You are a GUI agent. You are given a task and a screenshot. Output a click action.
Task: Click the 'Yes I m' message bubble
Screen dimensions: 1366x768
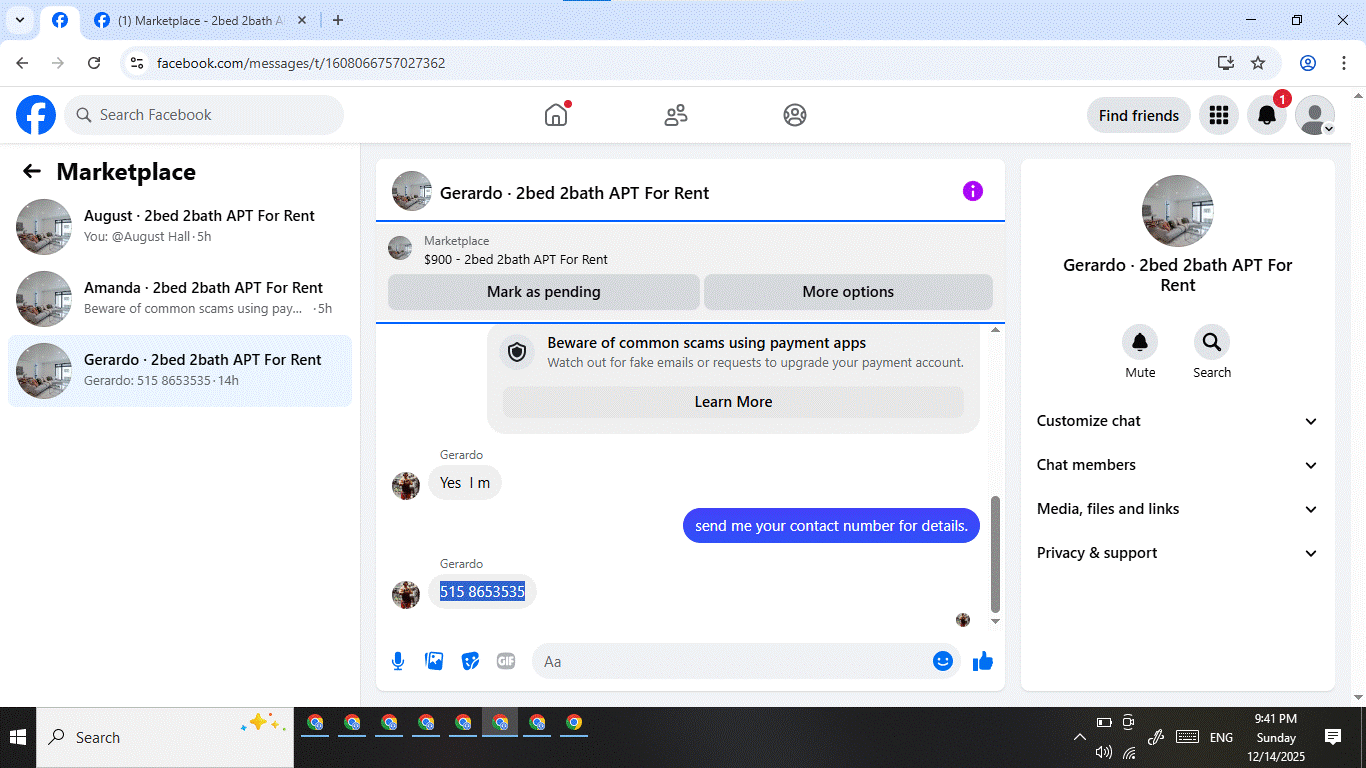coord(465,483)
